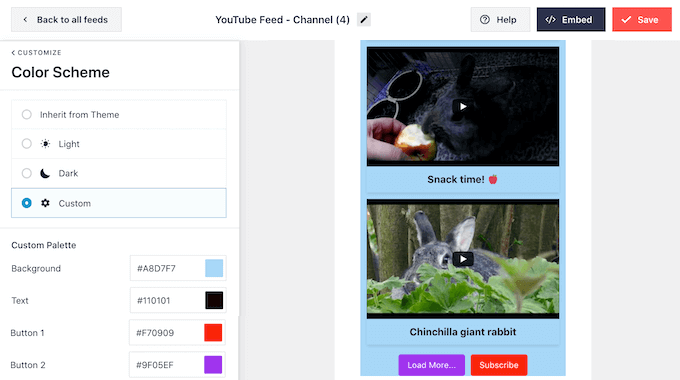Click the checkmark icon in Save
This screenshot has height=380, width=680.
pos(626,20)
